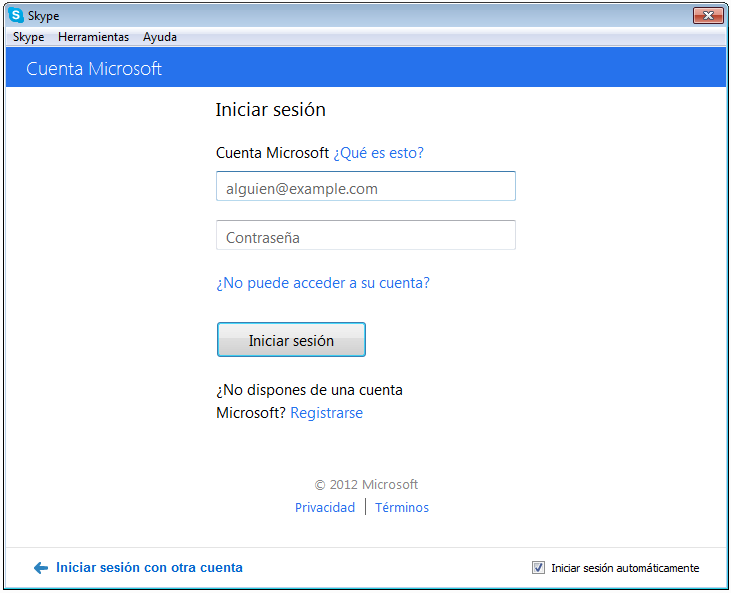731x593 pixels.
Task: Click the Iniciar sesión button
Action: [291, 340]
